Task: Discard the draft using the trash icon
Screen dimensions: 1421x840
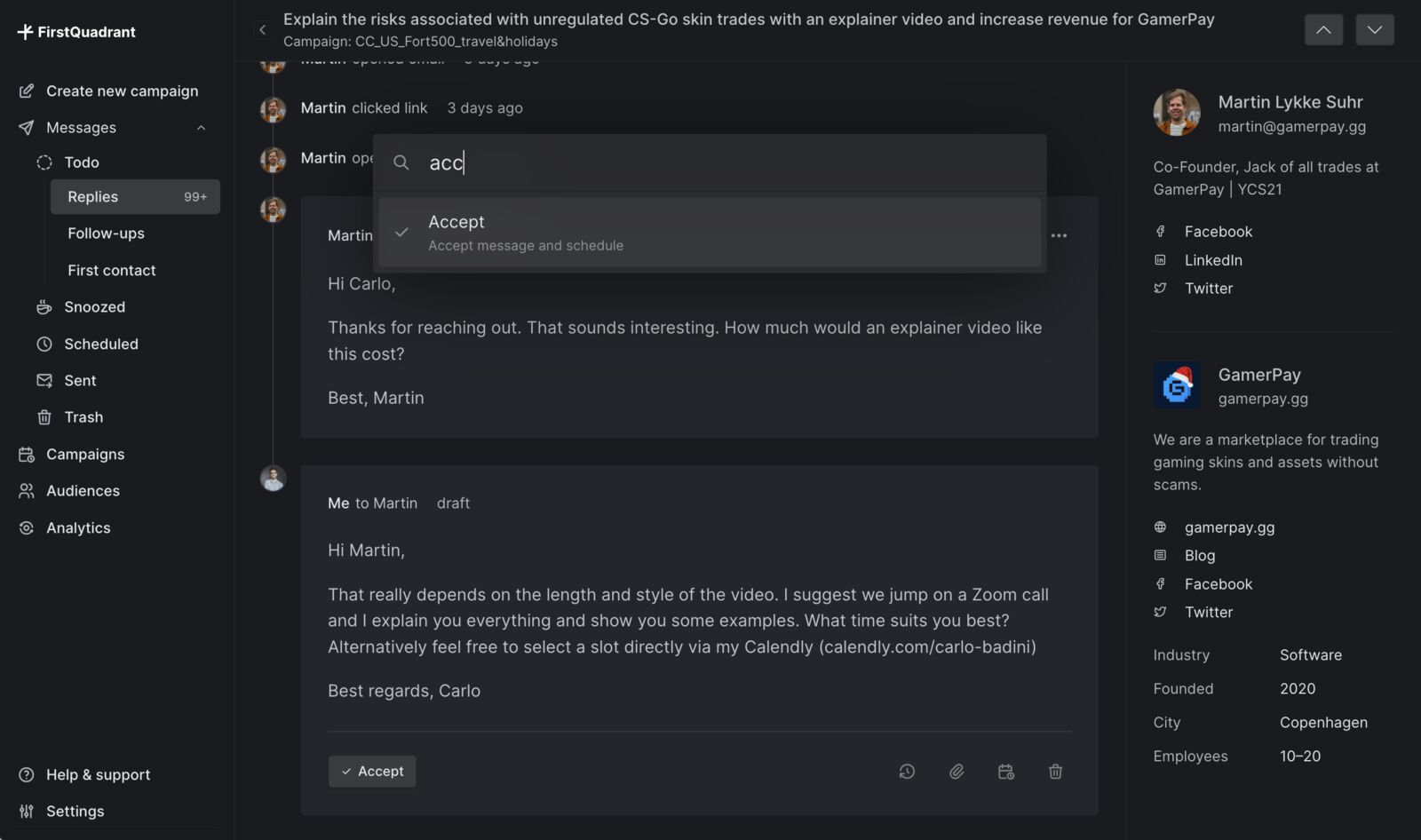Action: point(1055,772)
